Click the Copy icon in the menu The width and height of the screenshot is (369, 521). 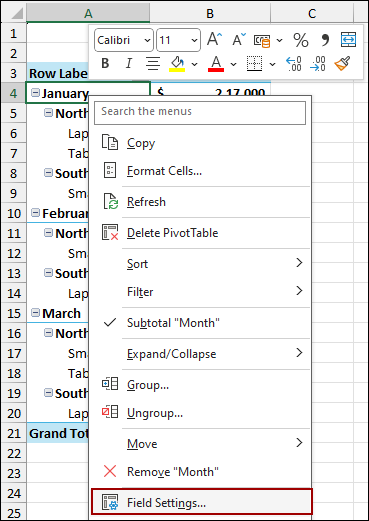(x=110, y=143)
